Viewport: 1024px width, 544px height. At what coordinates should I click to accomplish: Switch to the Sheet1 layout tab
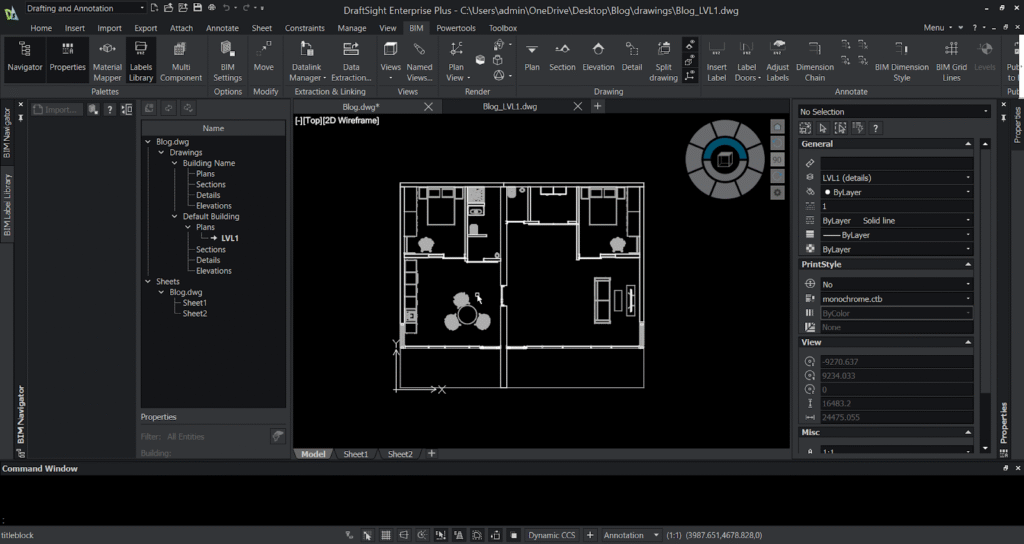pyautogui.click(x=355, y=454)
